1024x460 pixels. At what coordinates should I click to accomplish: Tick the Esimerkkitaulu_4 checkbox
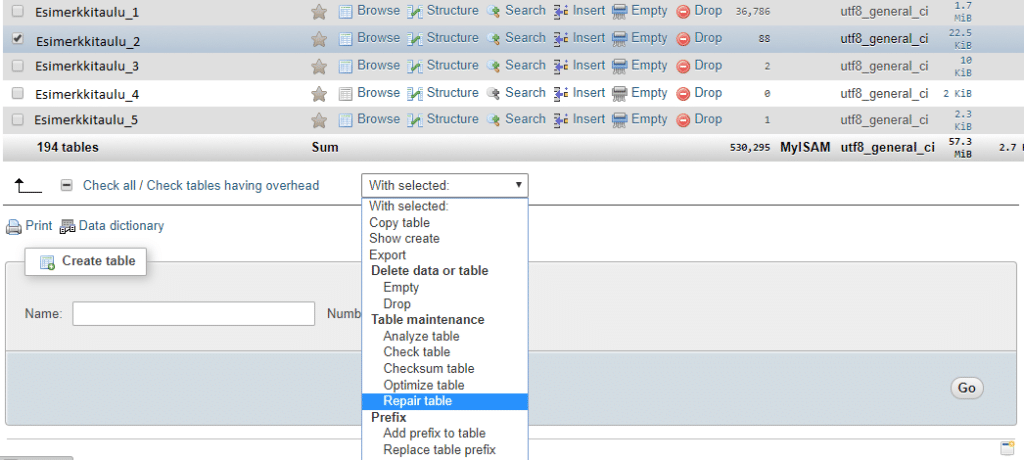[x=17, y=93]
